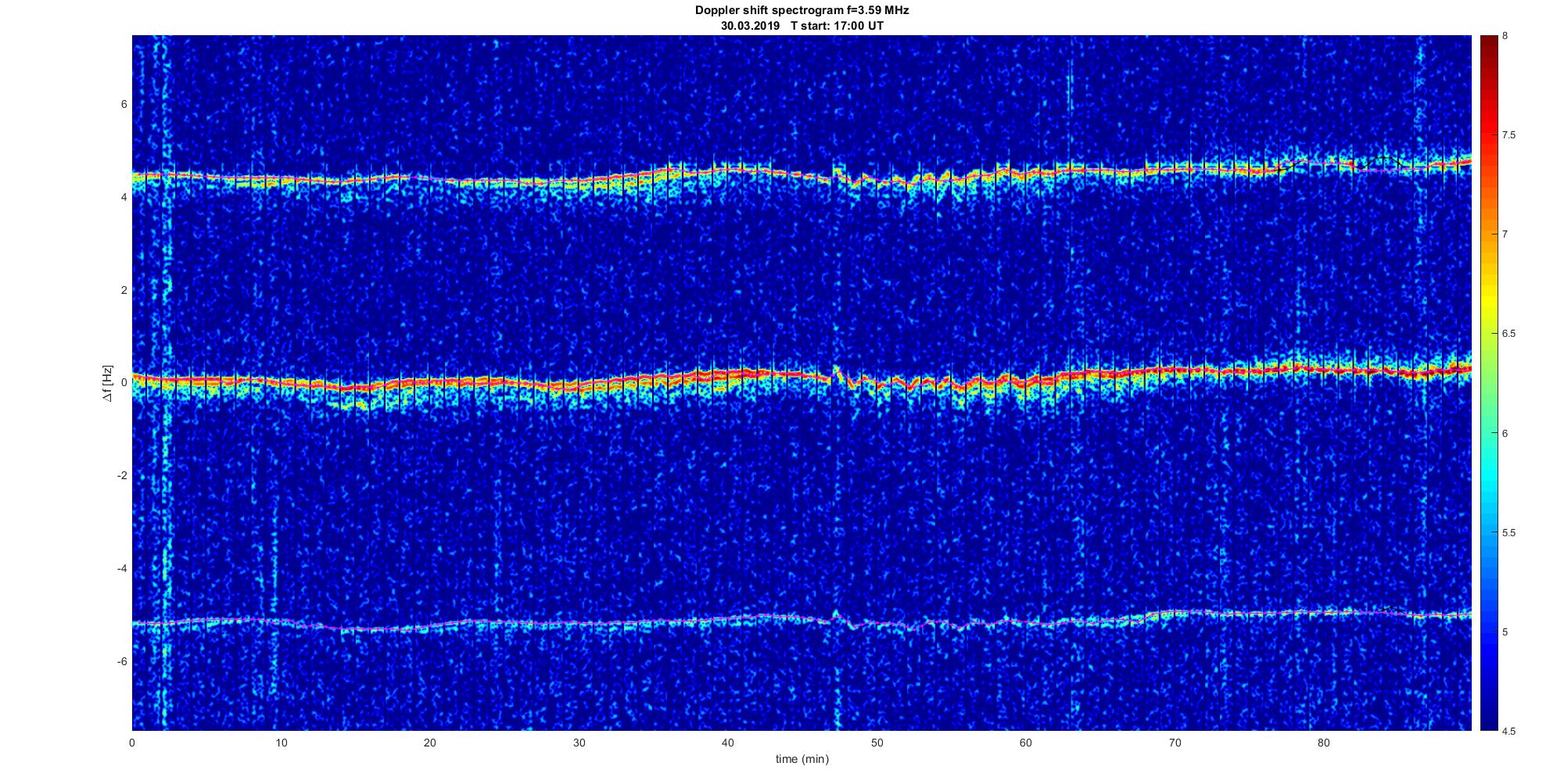
Task: Click the colorbar tick label '8'
Action: tap(1505, 36)
